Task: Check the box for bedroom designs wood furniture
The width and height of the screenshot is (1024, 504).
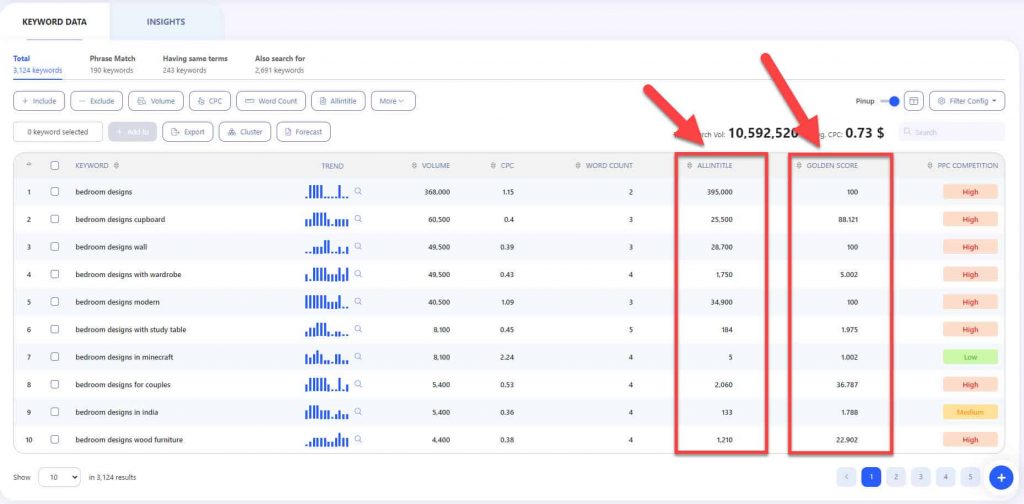Action: point(55,439)
